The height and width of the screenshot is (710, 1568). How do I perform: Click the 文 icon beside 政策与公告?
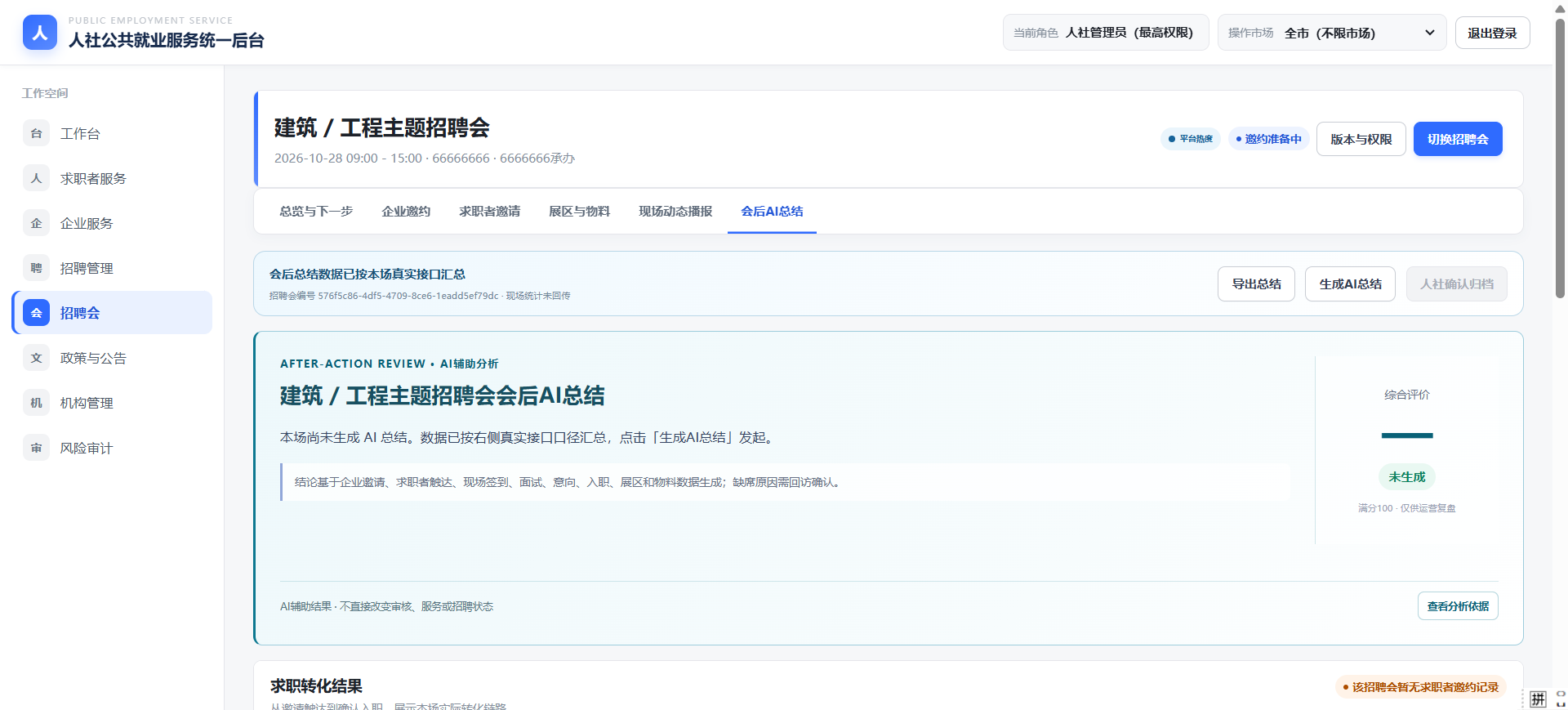(x=36, y=358)
